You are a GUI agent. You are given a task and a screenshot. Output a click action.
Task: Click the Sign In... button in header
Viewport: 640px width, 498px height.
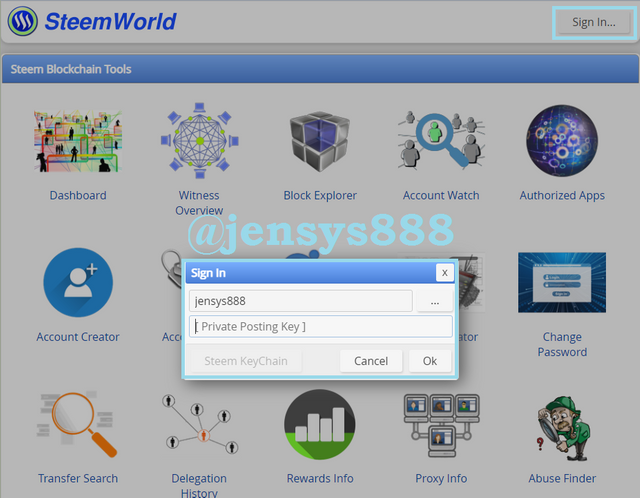594,22
